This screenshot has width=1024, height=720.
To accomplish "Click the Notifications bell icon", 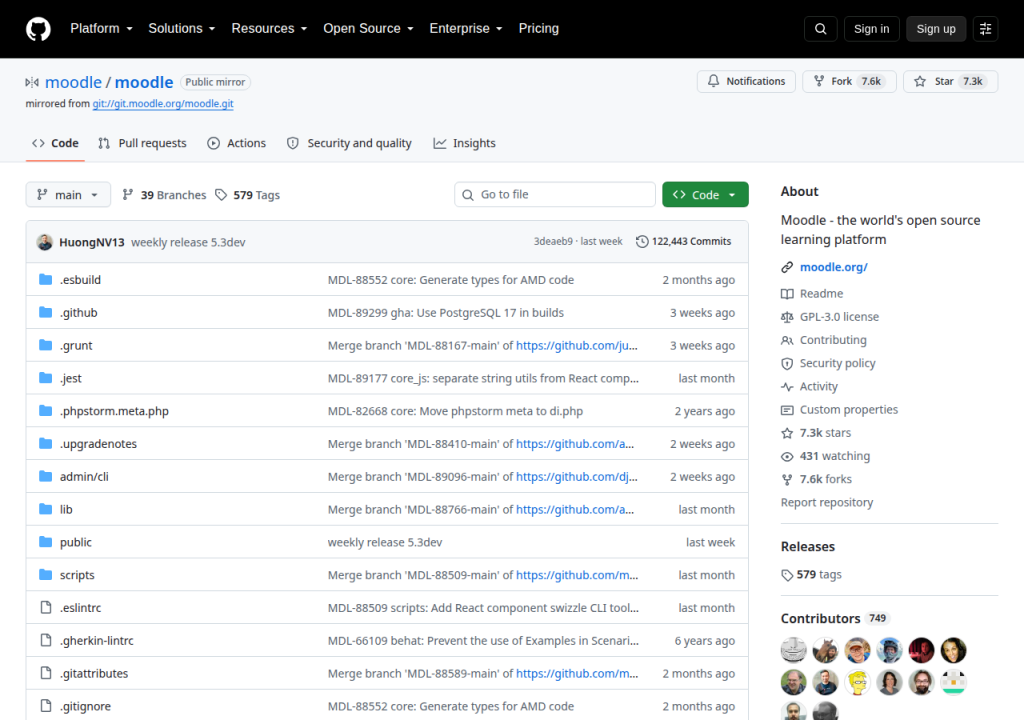I will click(x=713, y=81).
